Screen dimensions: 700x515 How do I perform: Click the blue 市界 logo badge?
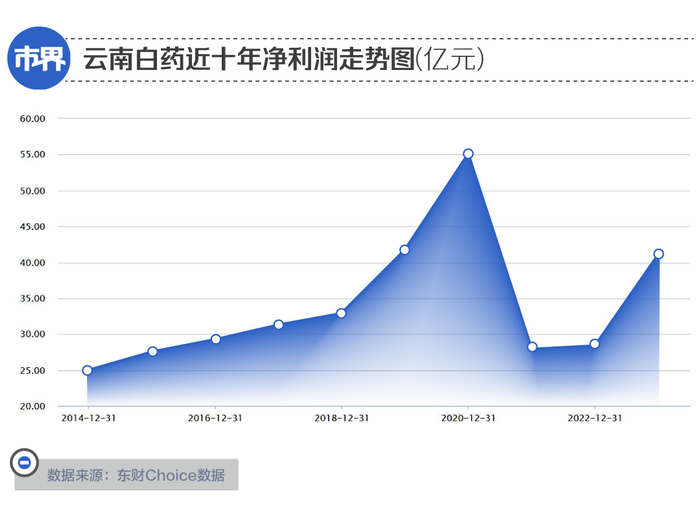click(x=38, y=58)
